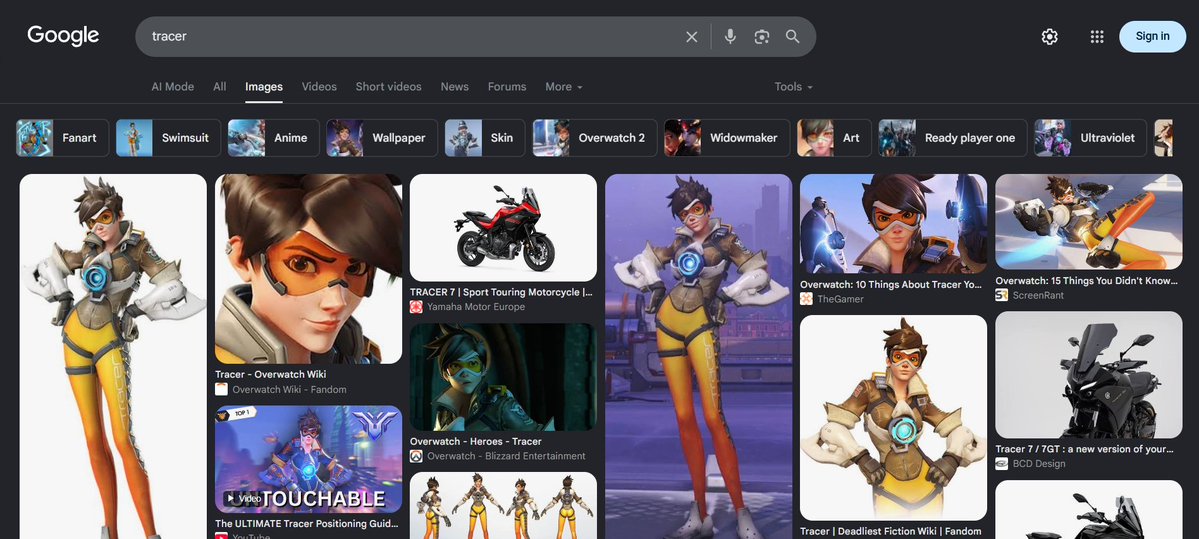1199x539 pixels.
Task: Switch to AI Mode tab
Action: [173, 86]
